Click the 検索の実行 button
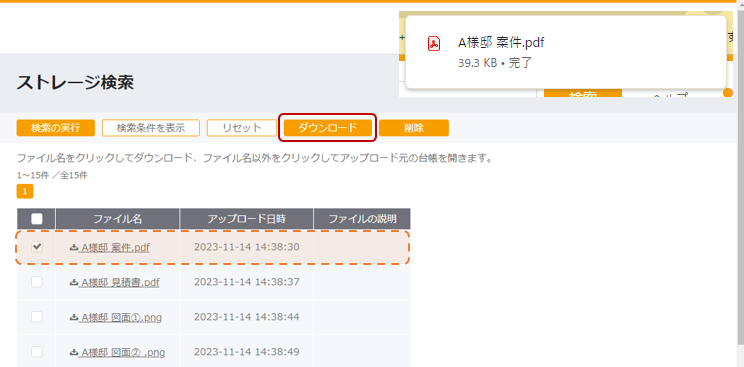 tap(56, 128)
